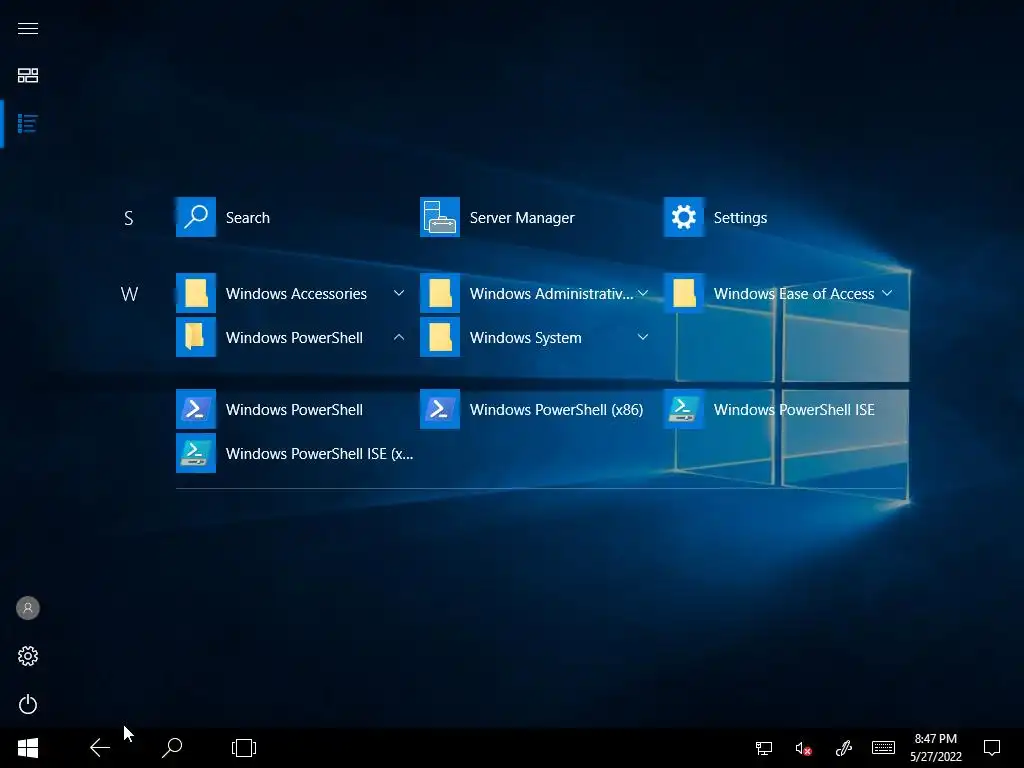Click Windows Administrativ... folder label

coord(551,294)
